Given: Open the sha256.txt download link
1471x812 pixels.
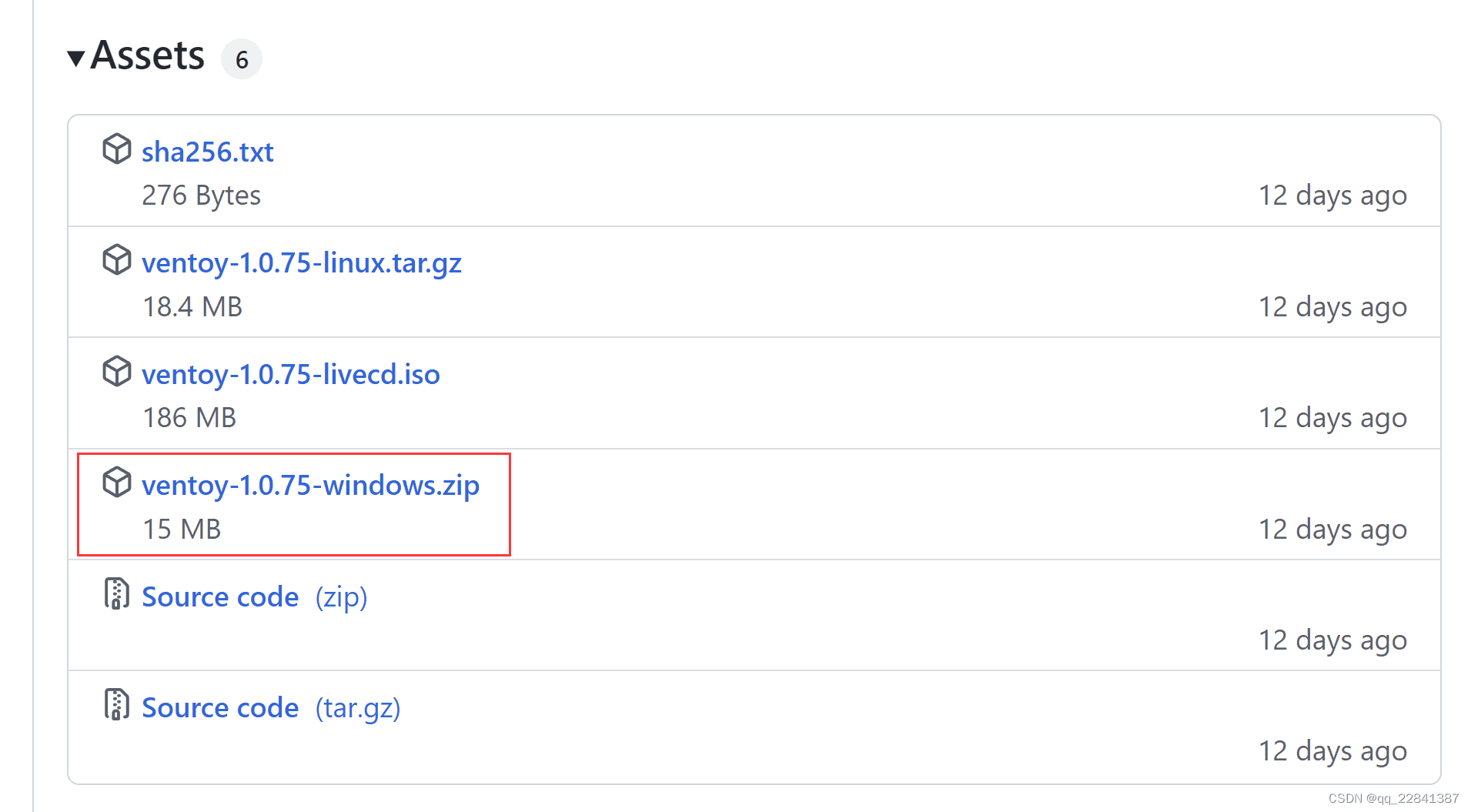Looking at the screenshot, I should [208, 152].
